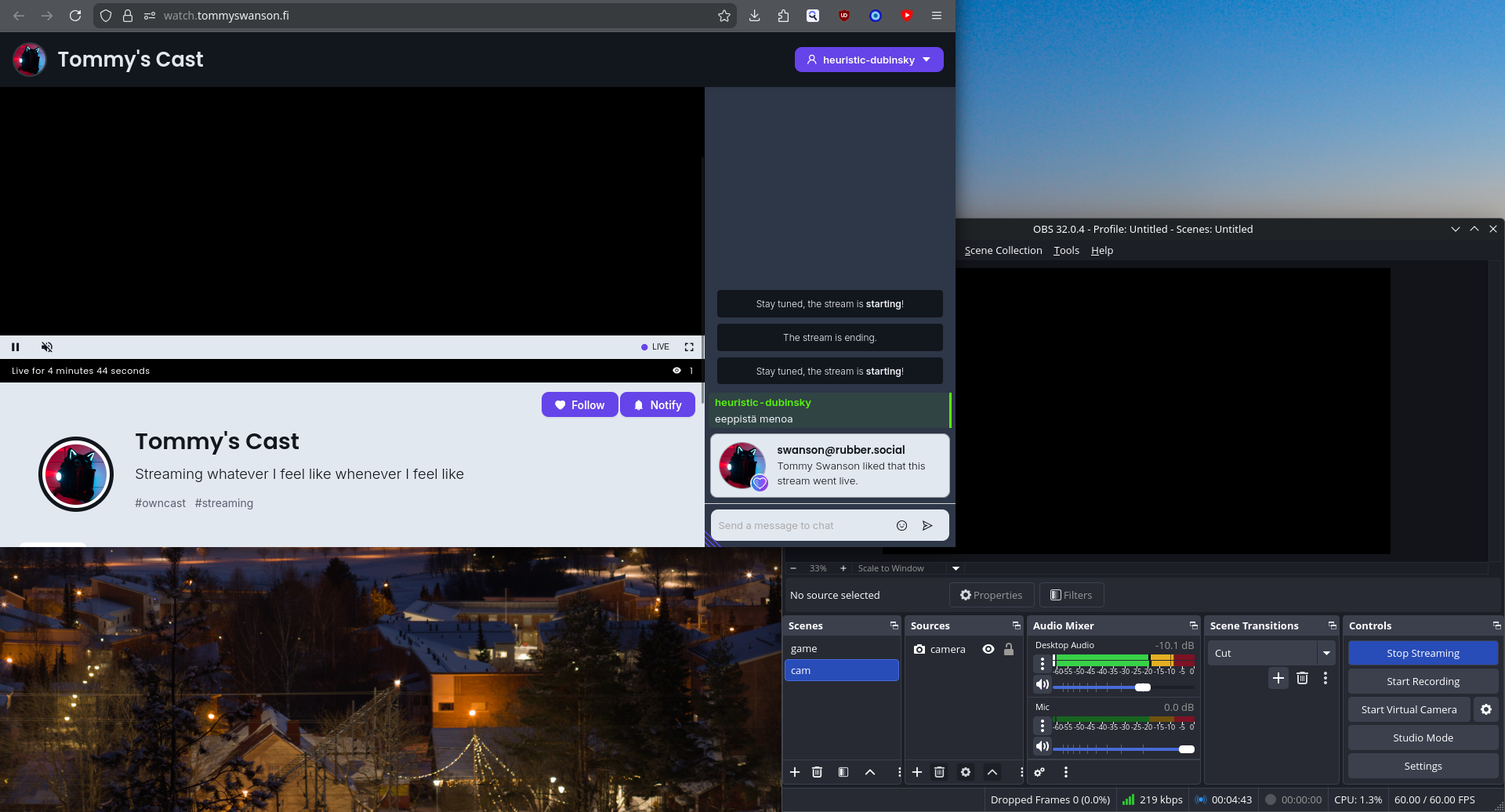This screenshot has height=812, width=1505.
Task: Send the chat message
Action: tap(927, 526)
